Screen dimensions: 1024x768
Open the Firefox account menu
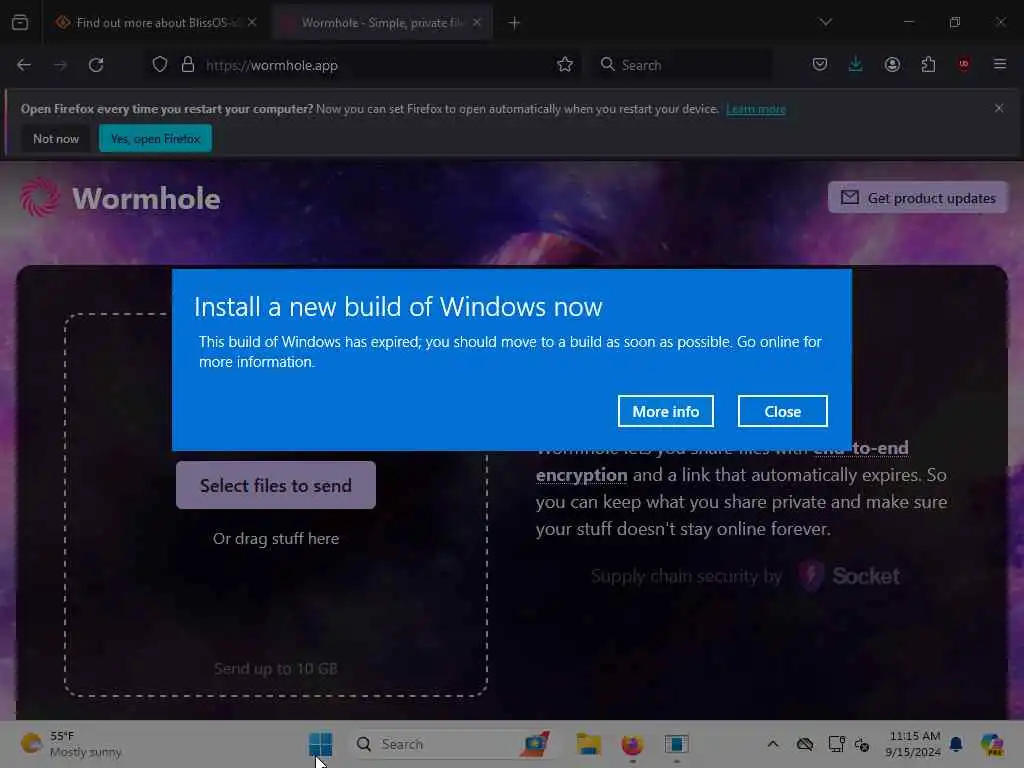[x=892, y=64]
